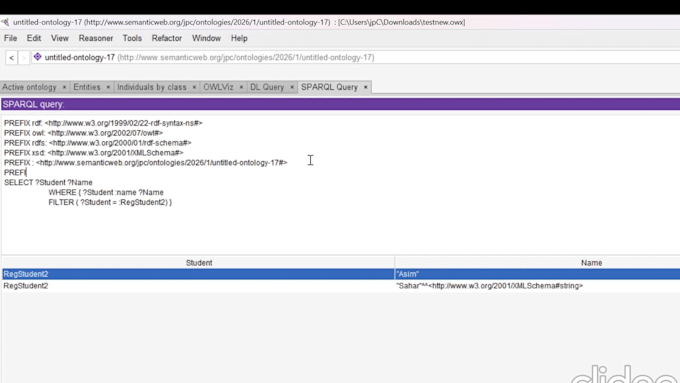Screen dimensions: 680x383
Task: Click the SPARQL query panel header
Action: [340, 104]
